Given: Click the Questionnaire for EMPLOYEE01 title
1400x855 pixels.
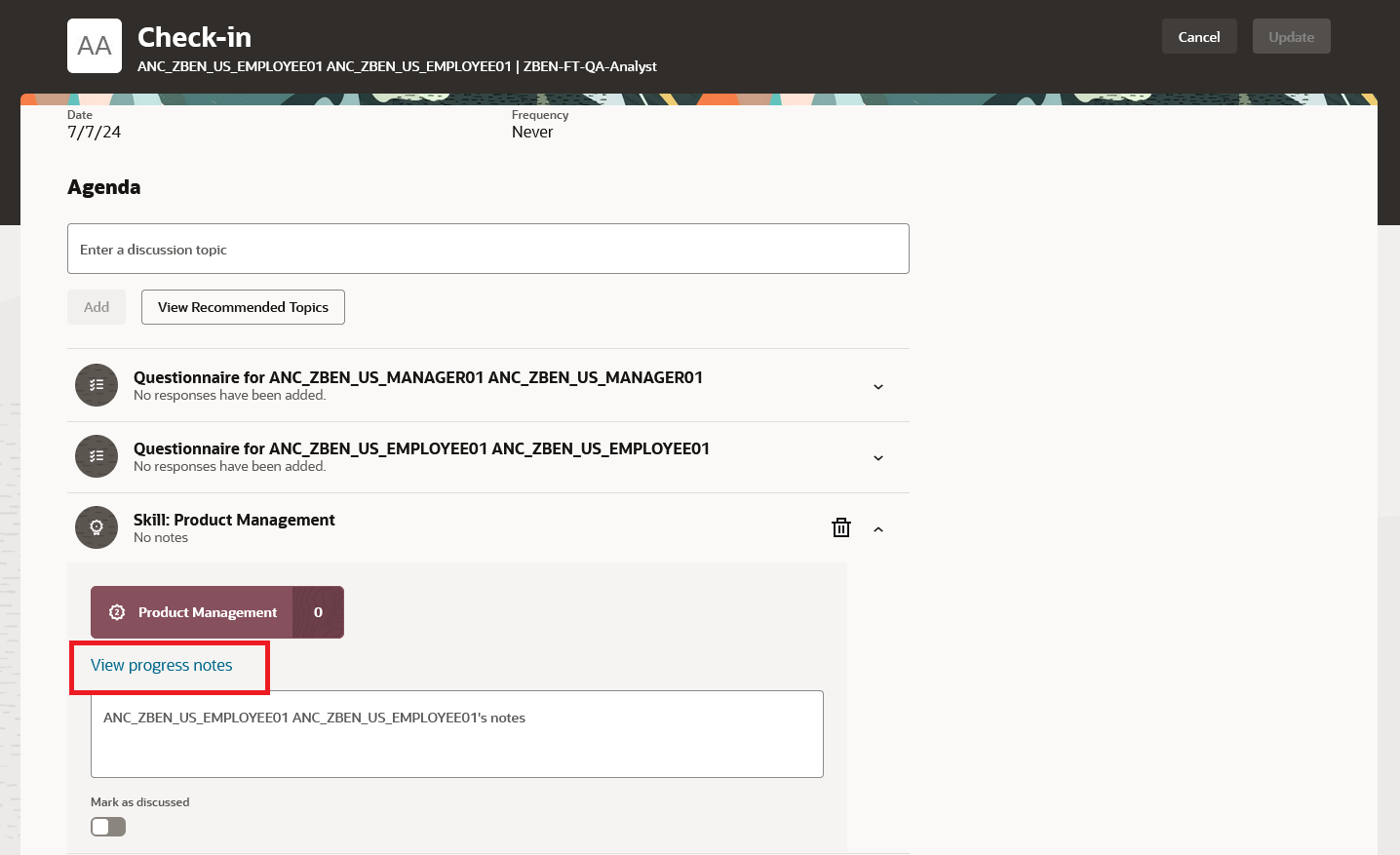Looking at the screenshot, I should tap(421, 448).
